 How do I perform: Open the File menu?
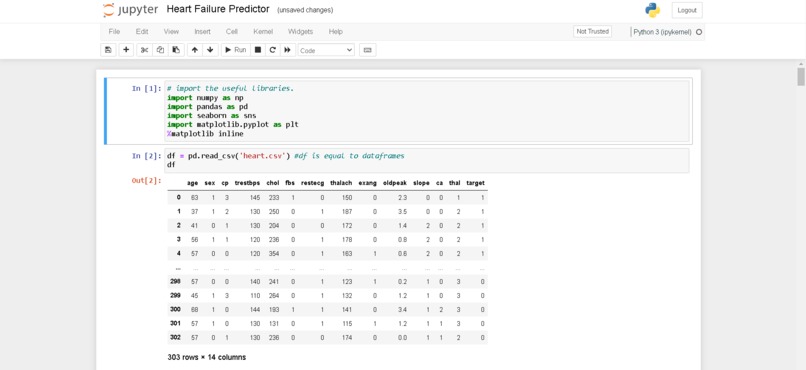(x=114, y=31)
